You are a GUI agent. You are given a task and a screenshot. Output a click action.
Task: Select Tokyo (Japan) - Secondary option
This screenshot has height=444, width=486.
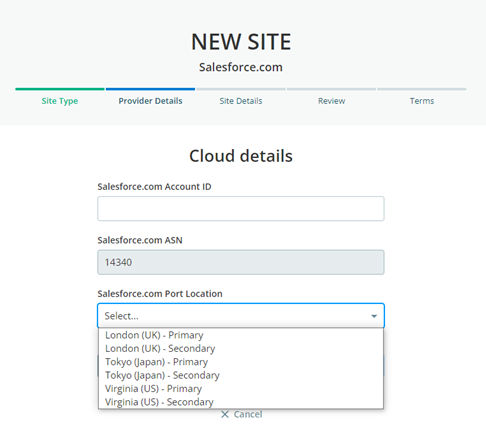click(241, 375)
